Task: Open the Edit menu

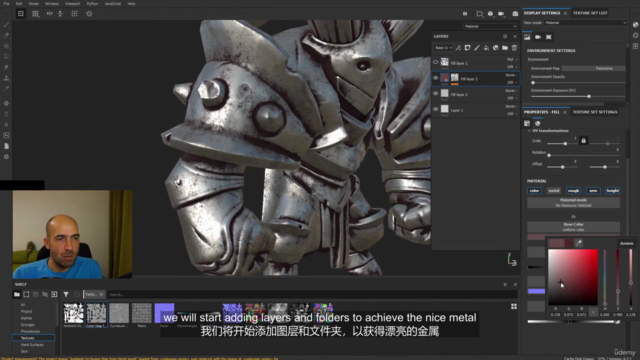Action: click(19, 4)
